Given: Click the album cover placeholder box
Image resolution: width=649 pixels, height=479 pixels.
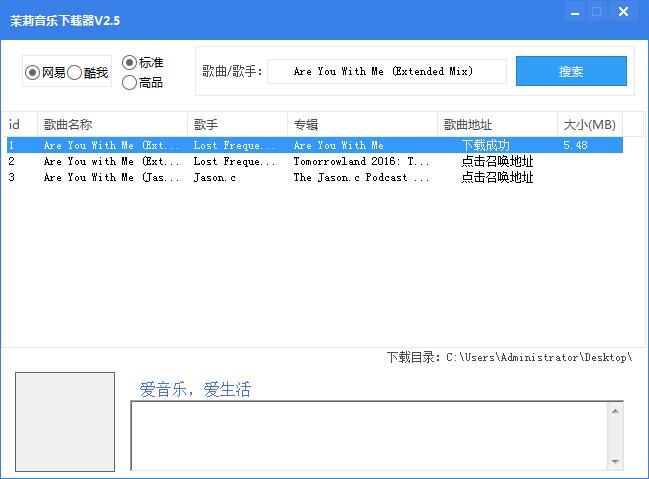Looking at the screenshot, I should pos(65,421).
